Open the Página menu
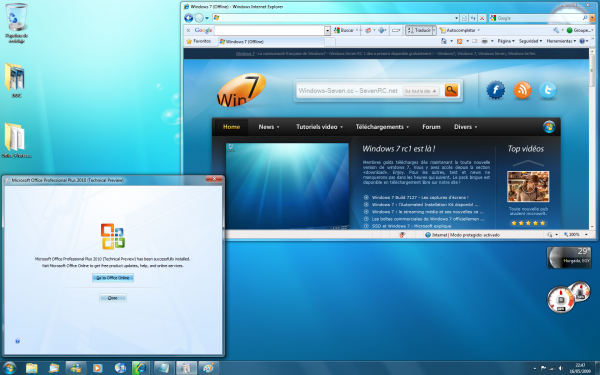The height and width of the screenshot is (375, 600). tap(505, 41)
